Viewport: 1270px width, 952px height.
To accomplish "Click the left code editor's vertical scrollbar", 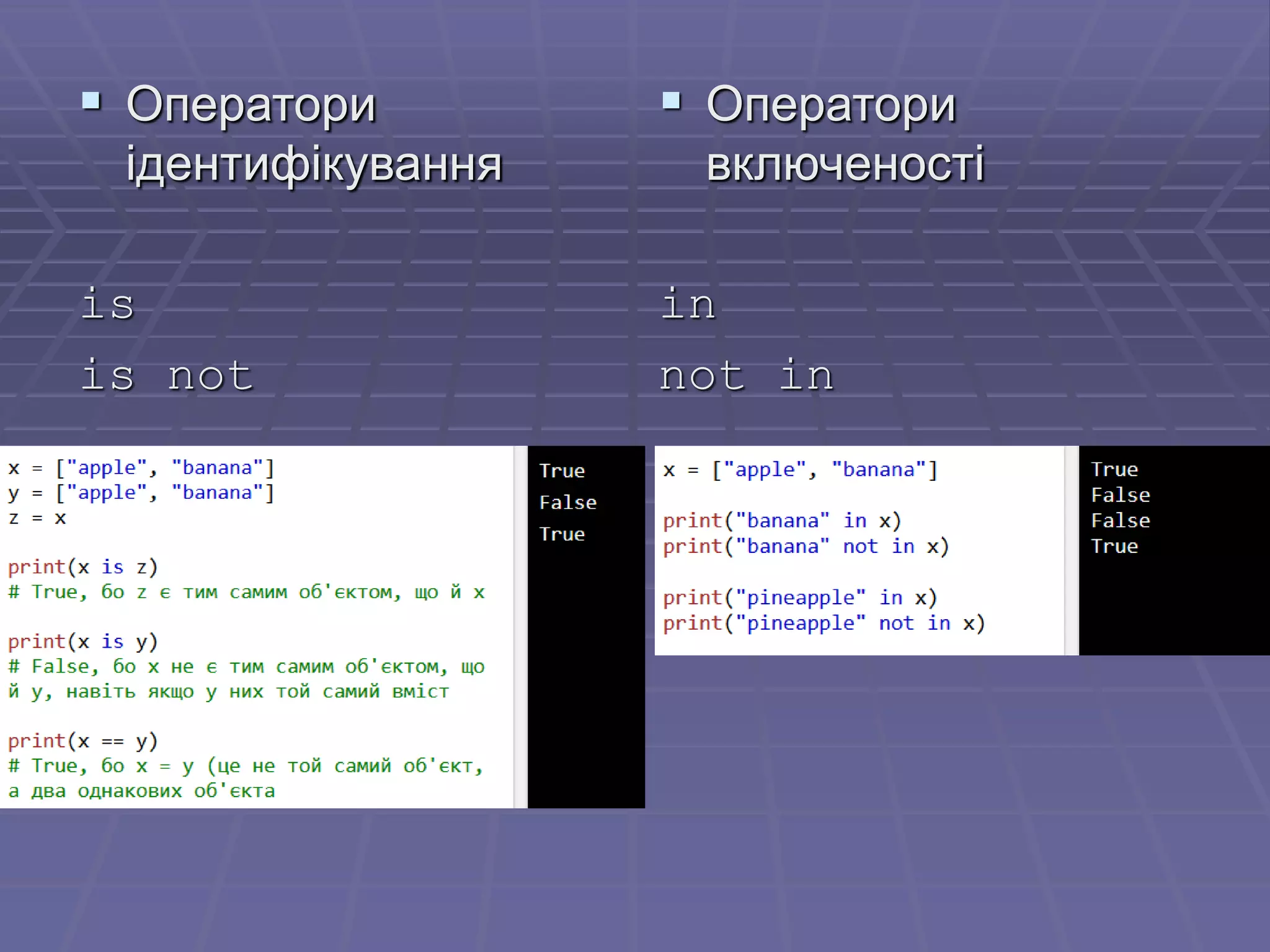I will click(520, 627).
